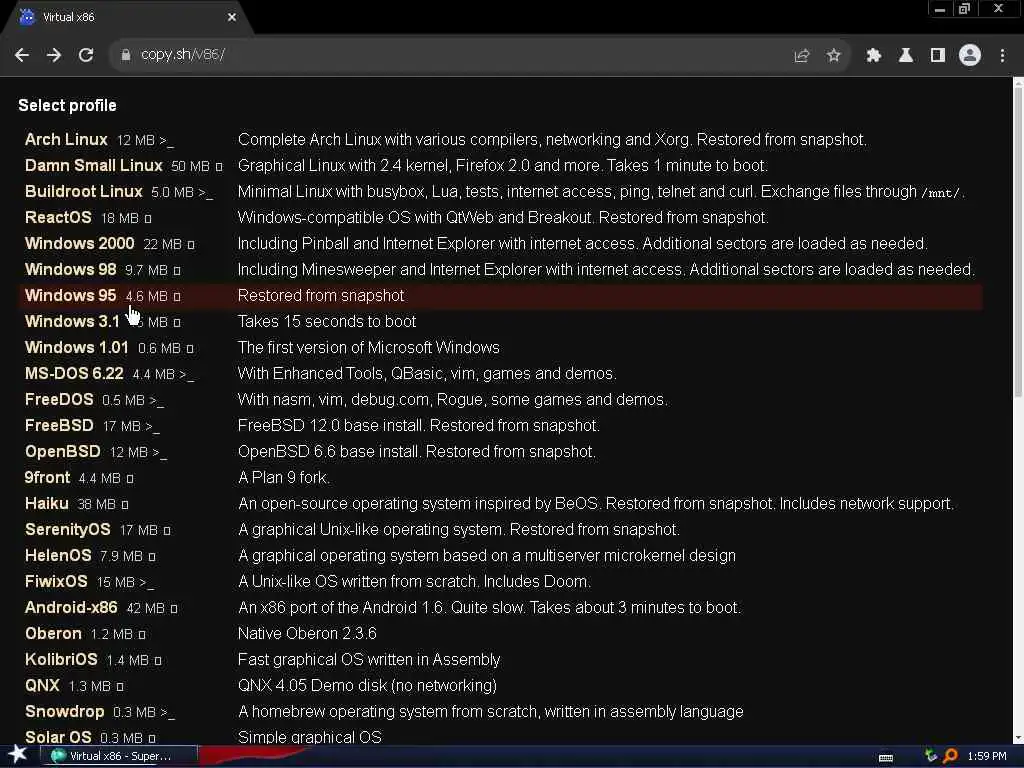Click 'QNX 4.05 Demo disk (no networking)' text

[367, 686]
